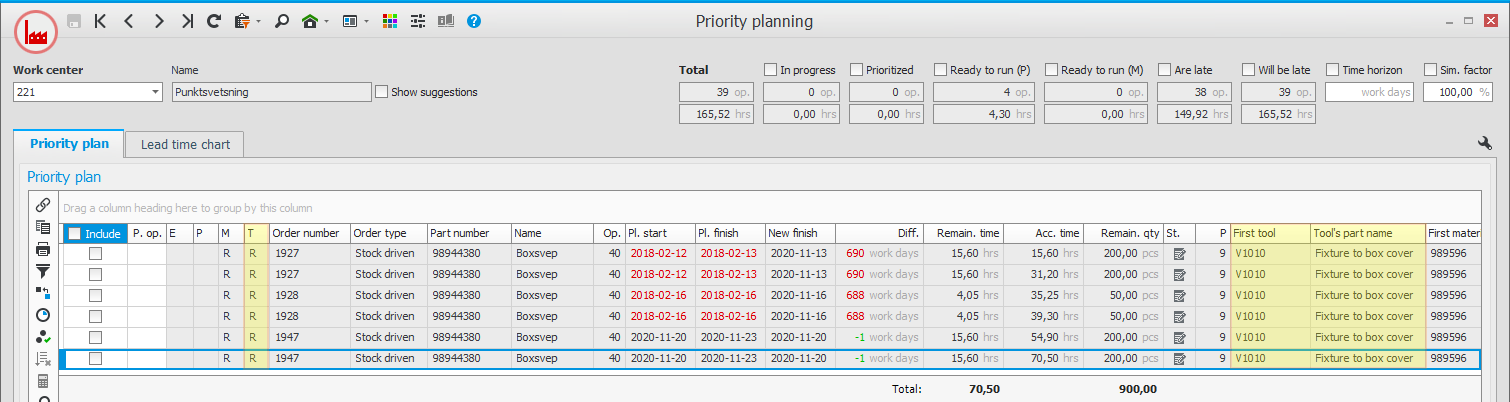
Task: Expand the clipboard filter dropdown arrow
Action: click(x=259, y=22)
